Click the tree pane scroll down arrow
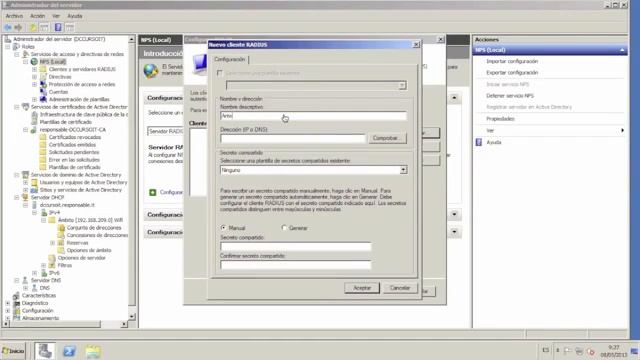Image resolution: width=640 pixels, height=360 pixels. [x=131, y=316]
